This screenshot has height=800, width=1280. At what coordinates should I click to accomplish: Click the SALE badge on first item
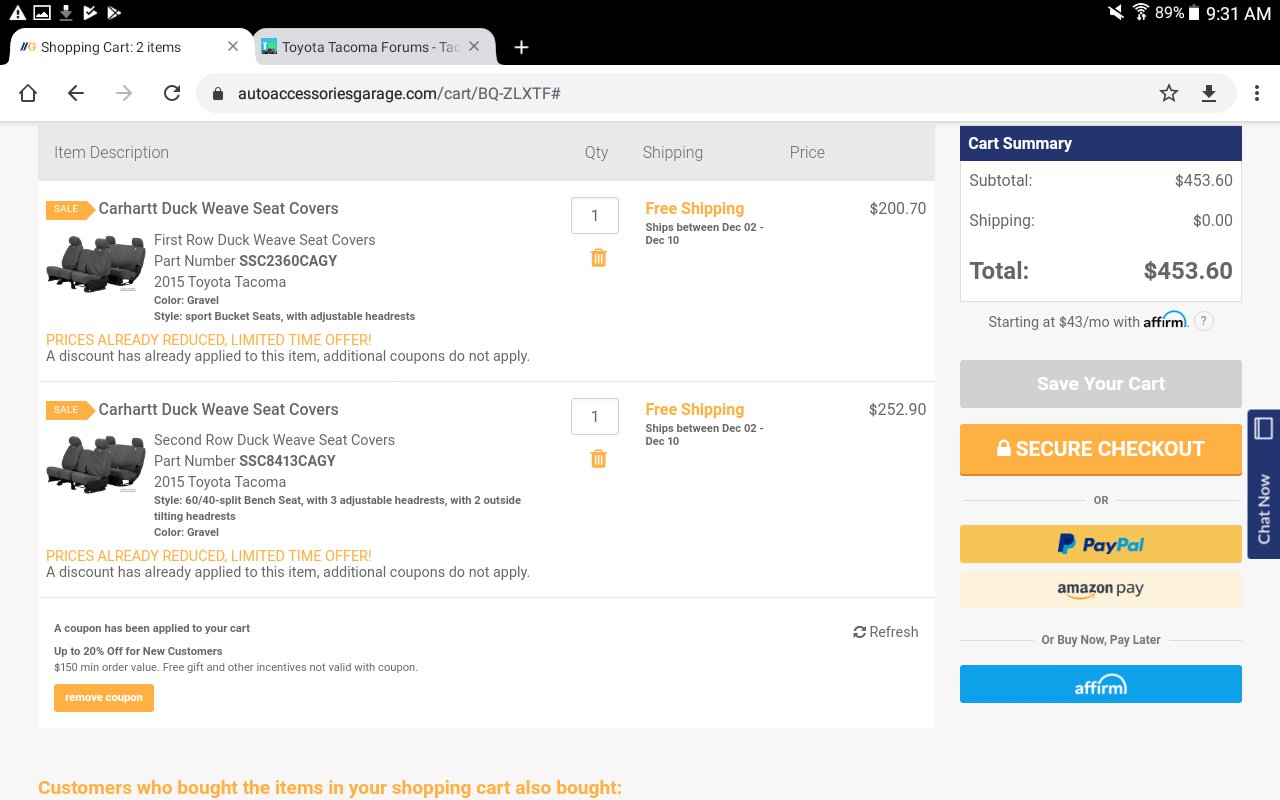pyautogui.click(x=69, y=209)
